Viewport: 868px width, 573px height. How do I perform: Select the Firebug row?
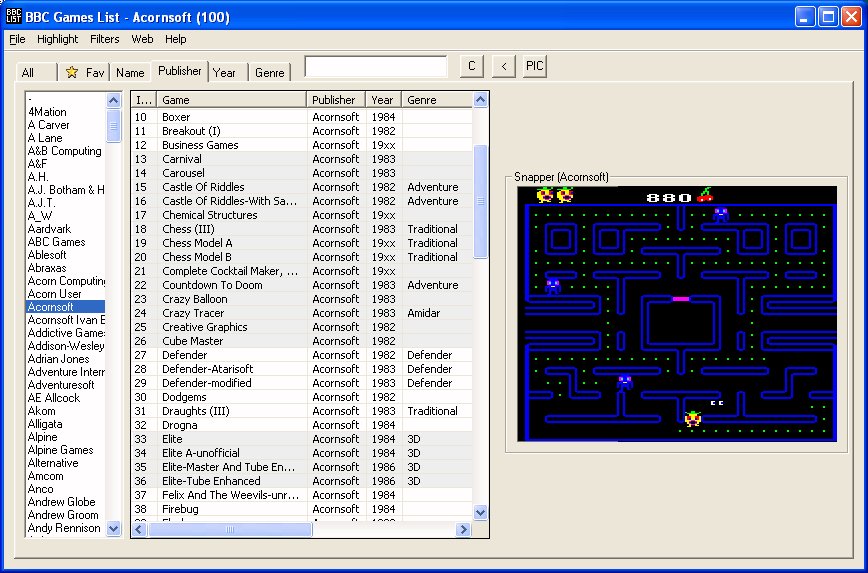tap(302, 509)
